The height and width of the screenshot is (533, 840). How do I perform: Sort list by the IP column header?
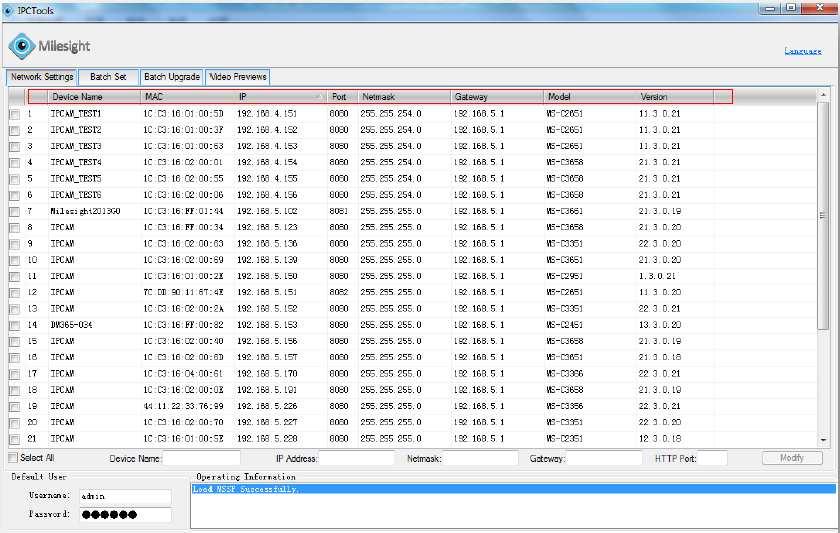click(281, 97)
